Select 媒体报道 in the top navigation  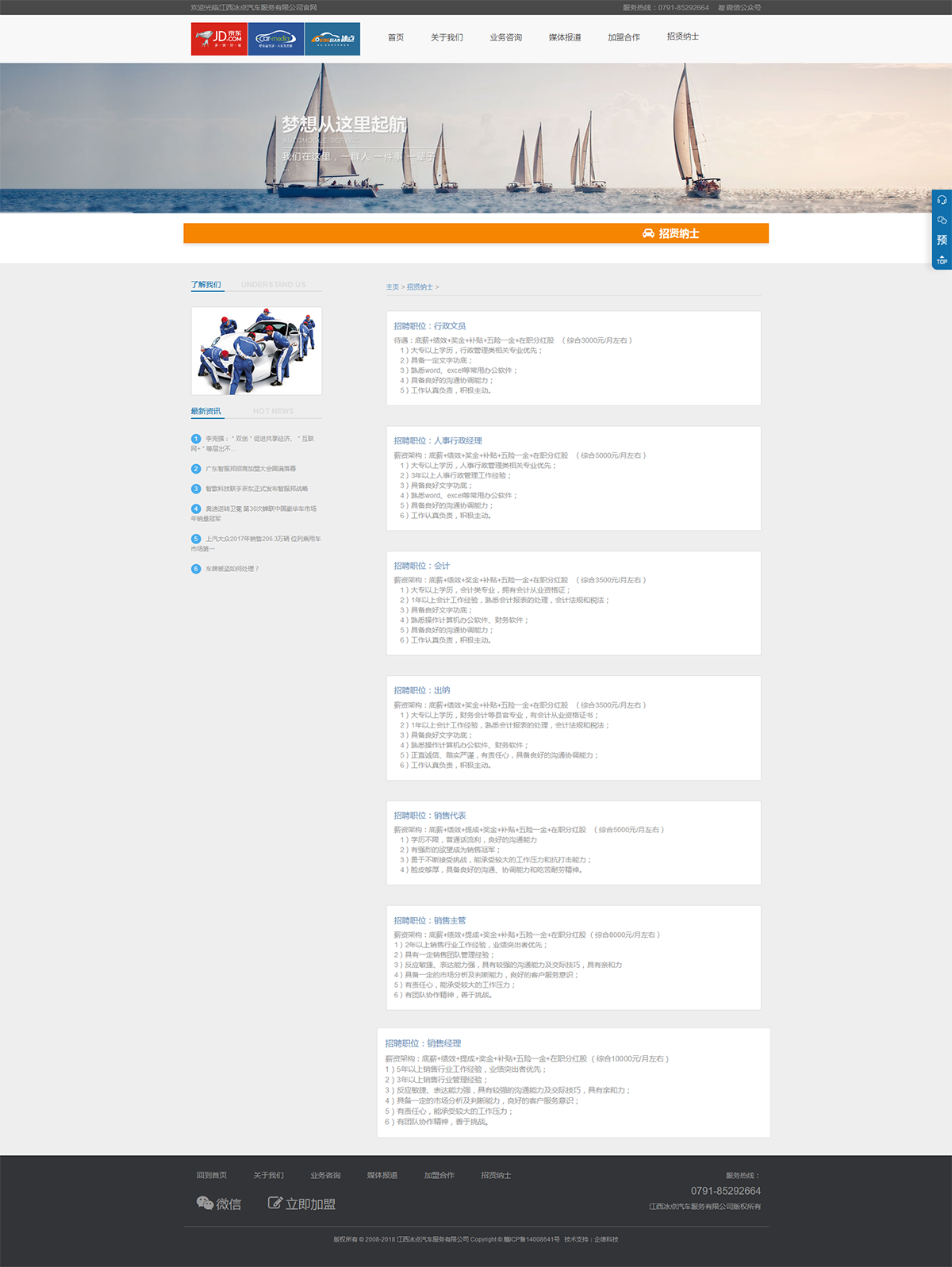[x=565, y=37]
